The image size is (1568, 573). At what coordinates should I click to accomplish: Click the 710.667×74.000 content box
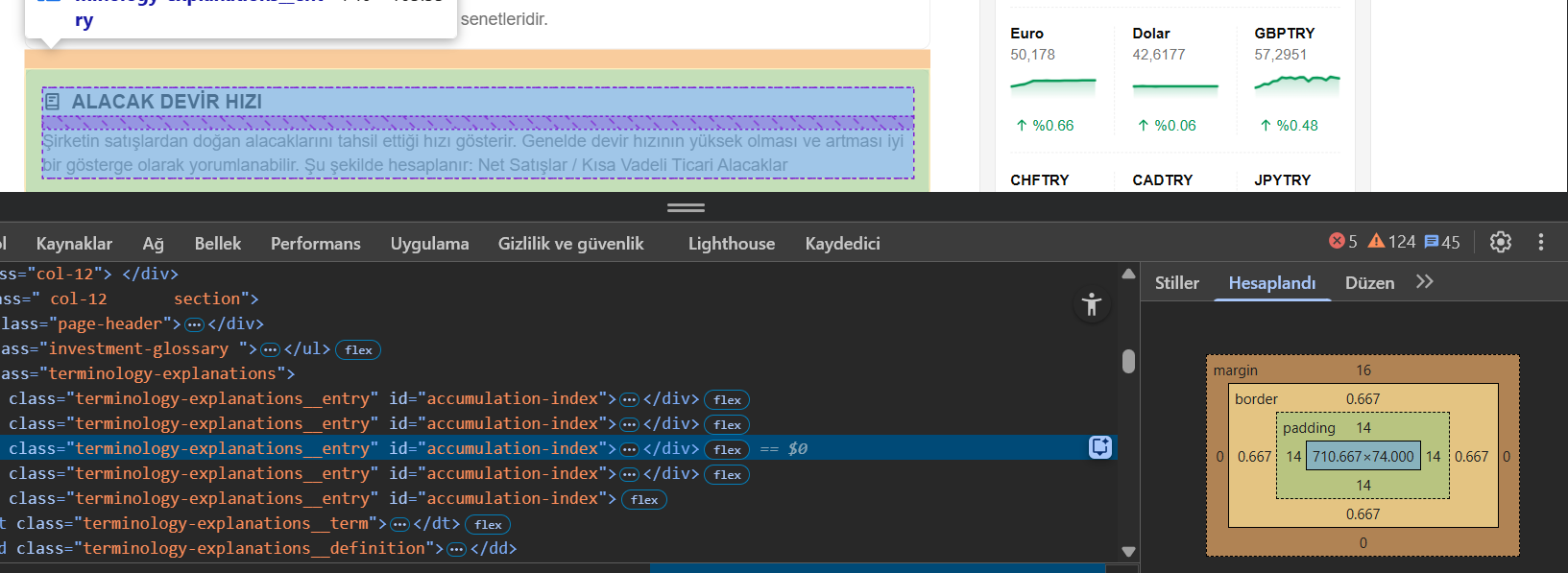pyautogui.click(x=1363, y=456)
